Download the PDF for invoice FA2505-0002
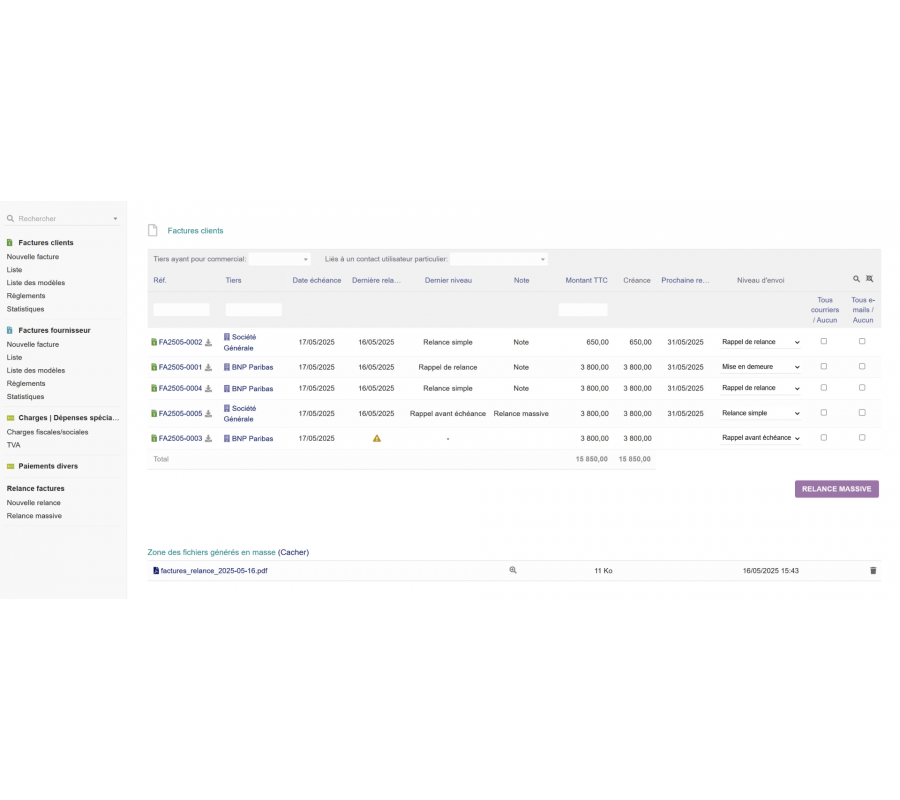Screen dimensions: 900x800 click(209, 342)
